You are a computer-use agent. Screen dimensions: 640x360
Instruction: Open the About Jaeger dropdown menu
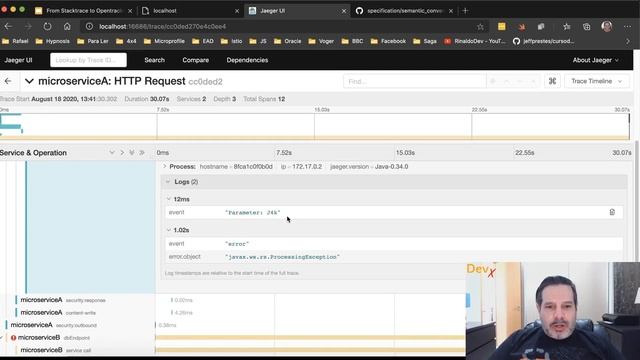596,60
